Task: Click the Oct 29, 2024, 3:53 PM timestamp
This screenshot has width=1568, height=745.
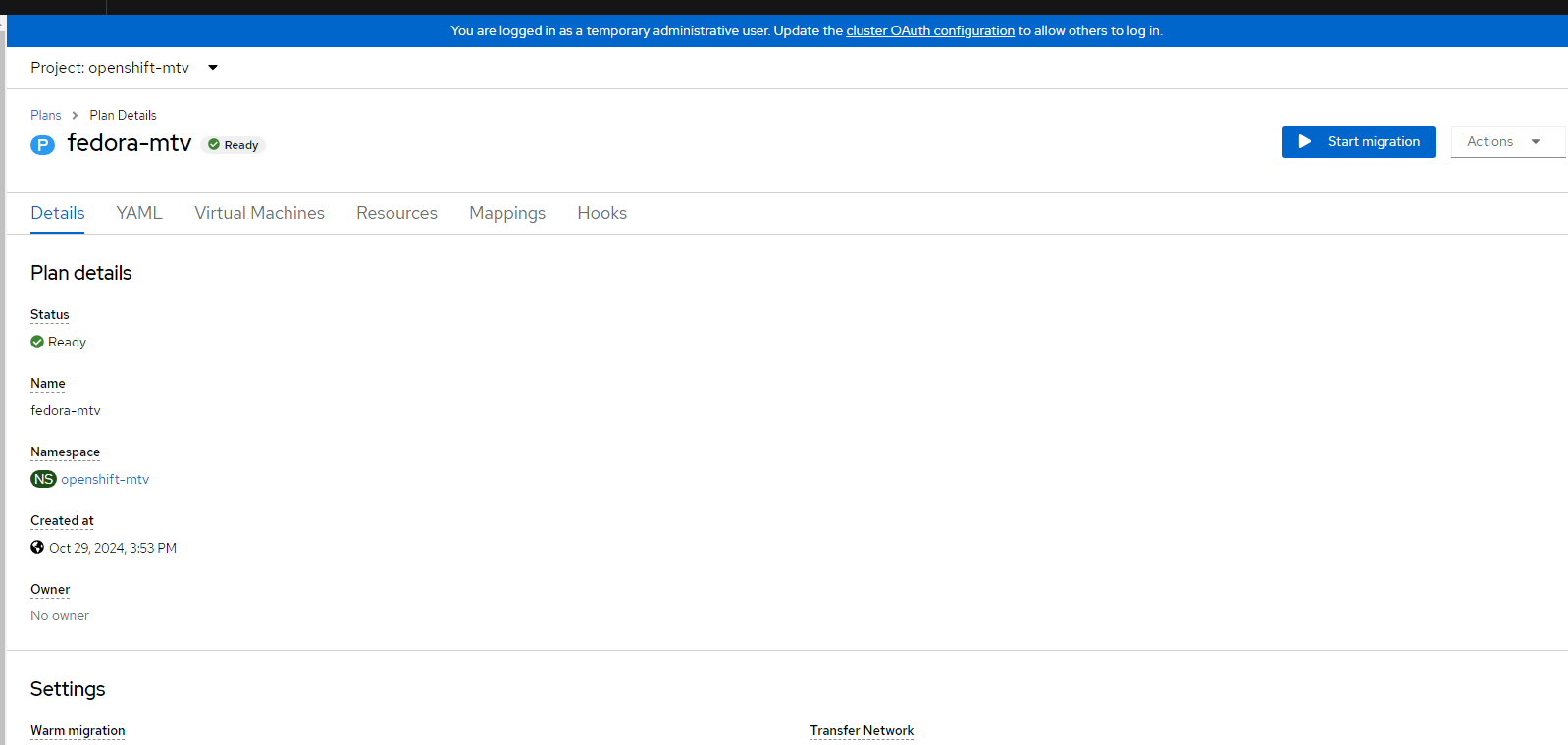Action: click(x=113, y=548)
